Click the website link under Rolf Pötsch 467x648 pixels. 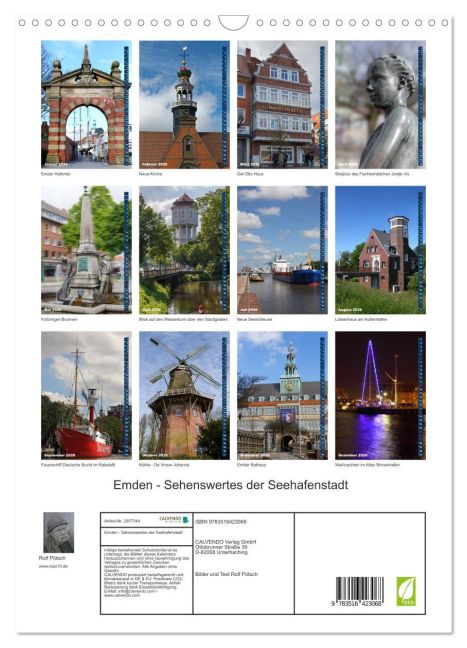[x=53, y=566]
